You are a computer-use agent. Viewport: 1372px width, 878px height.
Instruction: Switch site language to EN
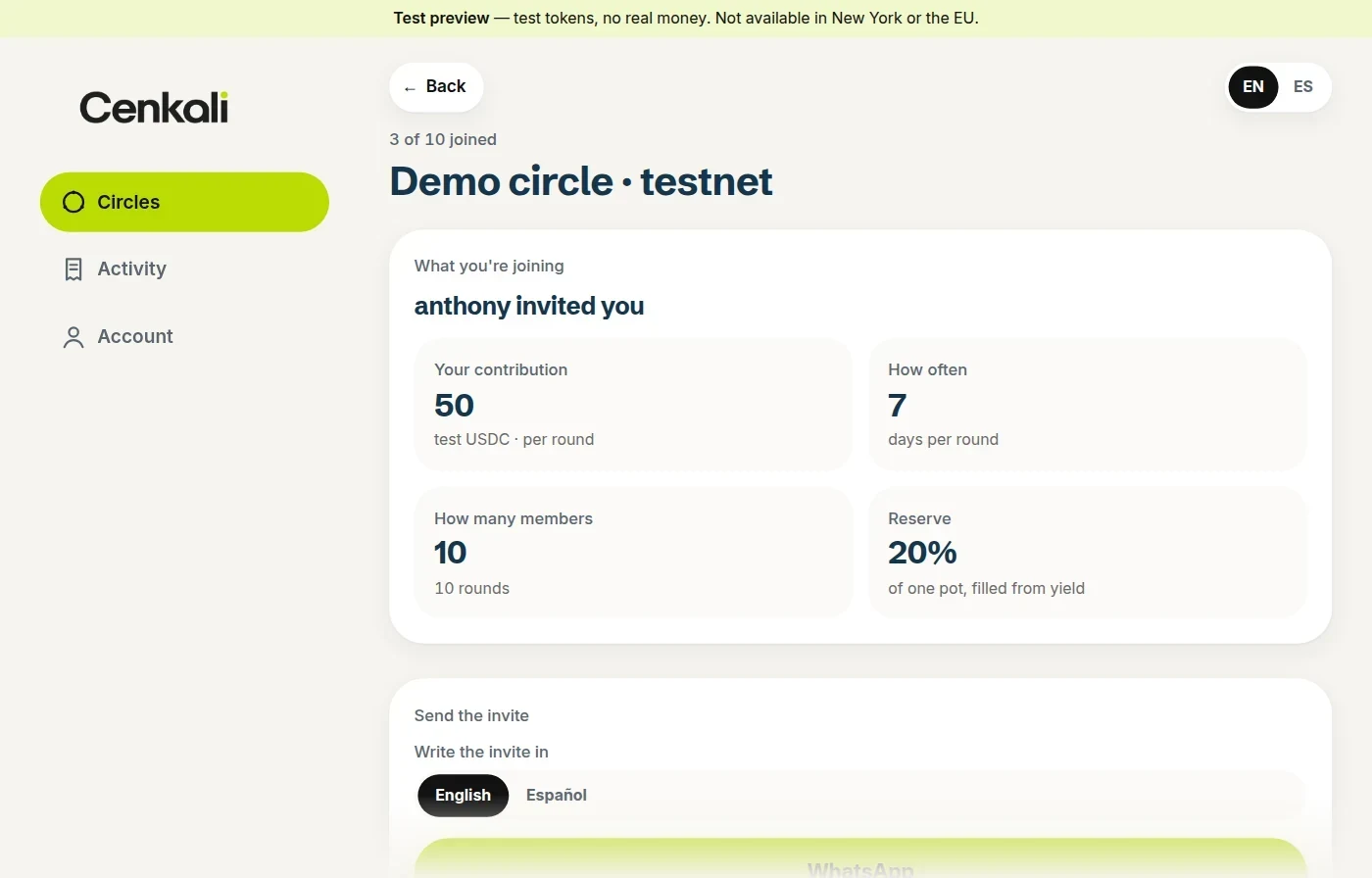(x=1253, y=87)
